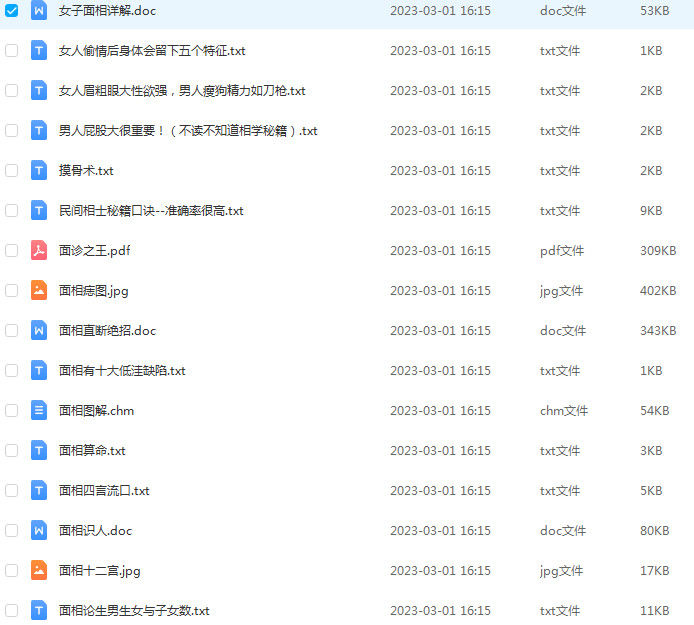The width and height of the screenshot is (694, 625).
Task: Click the date in 摸骨术.txt row
Action: [x=440, y=170]
